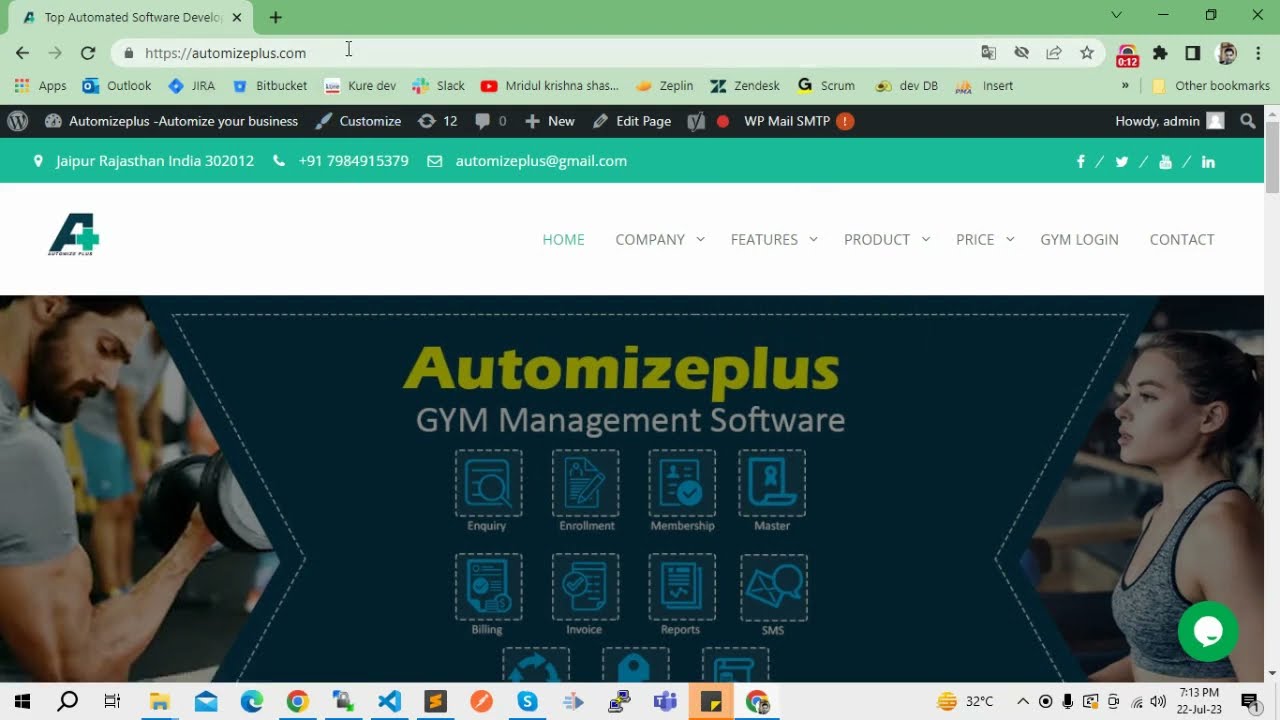Open the Howdy, admin account link
Image resolution: width=1280 pixels, height=720 pixels.
point(1169,121)
